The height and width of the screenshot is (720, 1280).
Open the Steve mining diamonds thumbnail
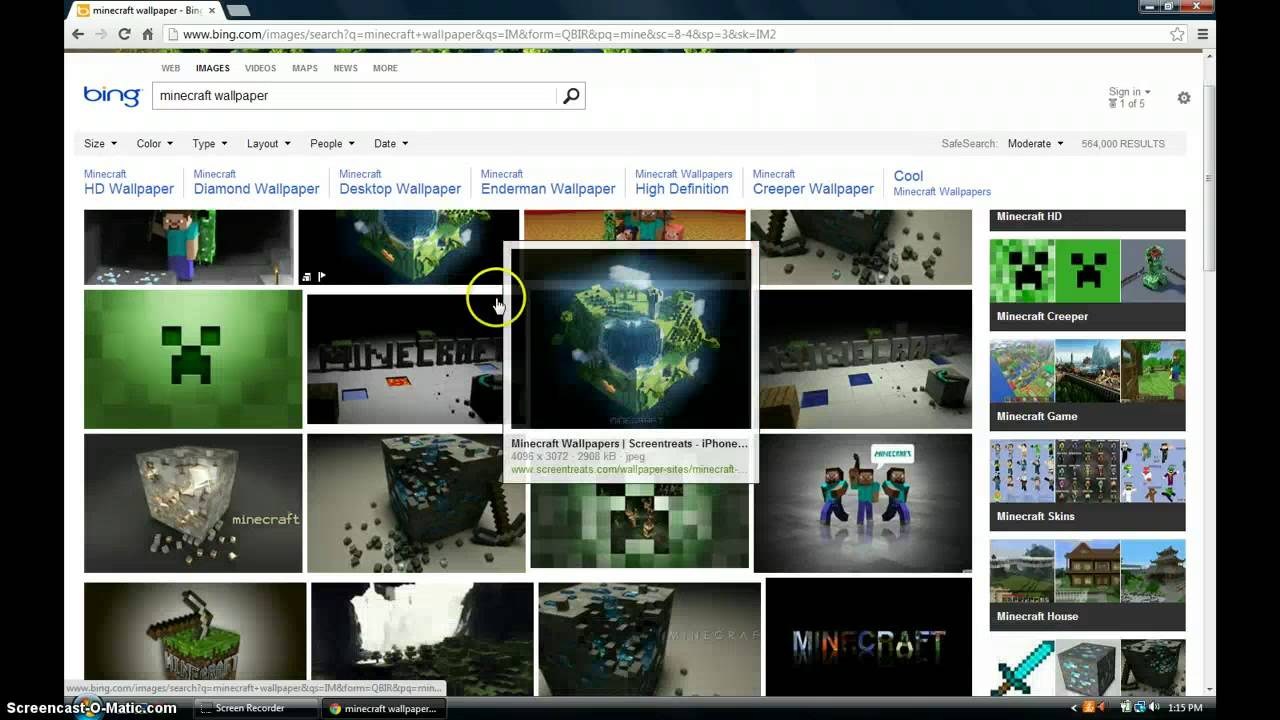(x=189, y=247)
